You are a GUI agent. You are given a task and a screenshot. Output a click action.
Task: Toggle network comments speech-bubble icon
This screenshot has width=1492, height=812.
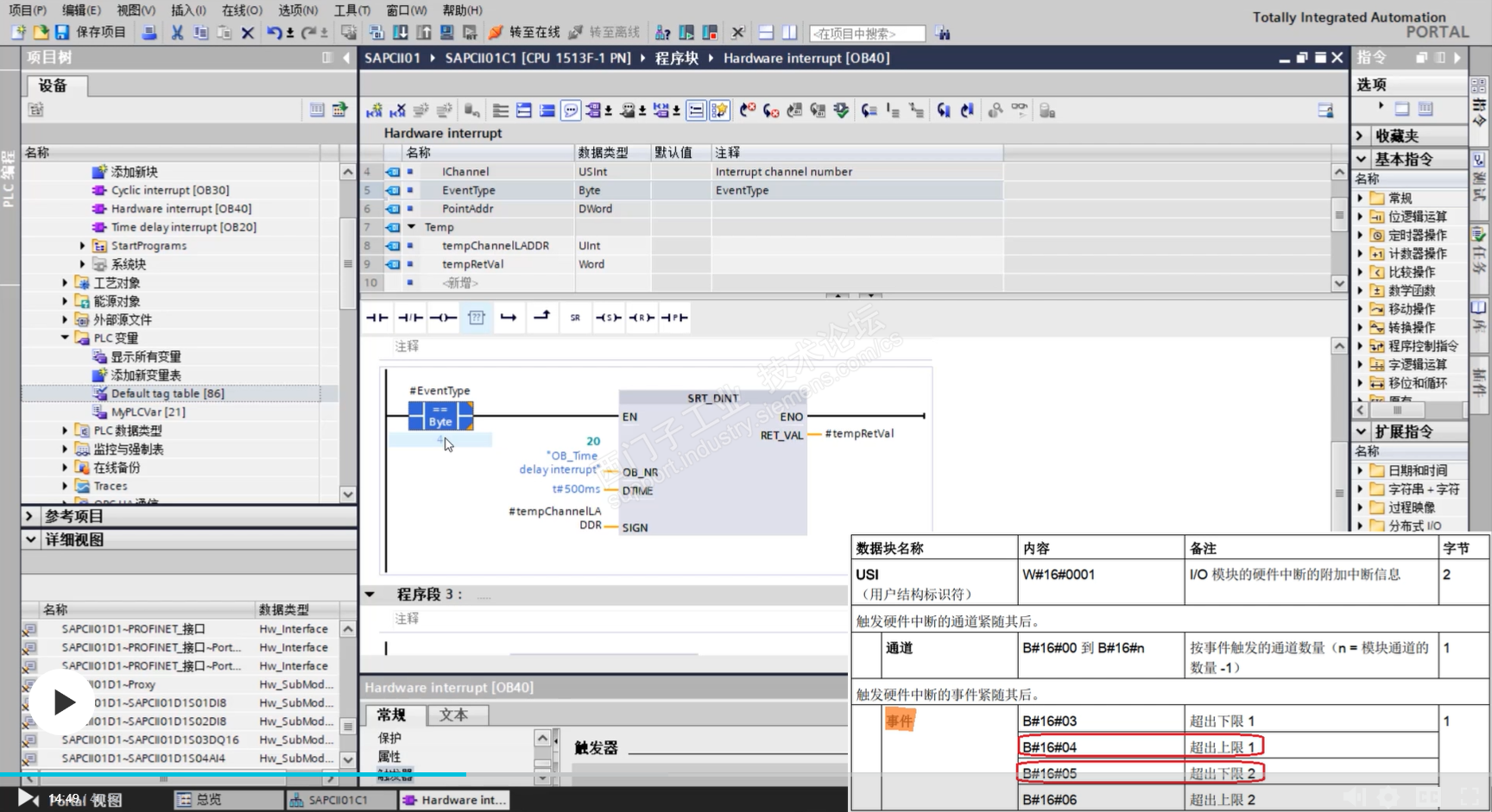point(571,110)
